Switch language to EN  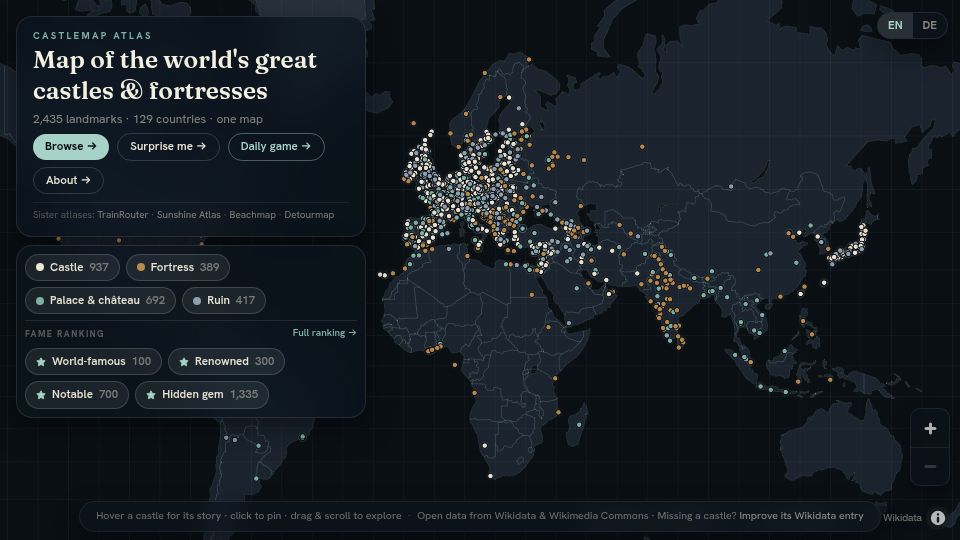[x=894, y=25]
